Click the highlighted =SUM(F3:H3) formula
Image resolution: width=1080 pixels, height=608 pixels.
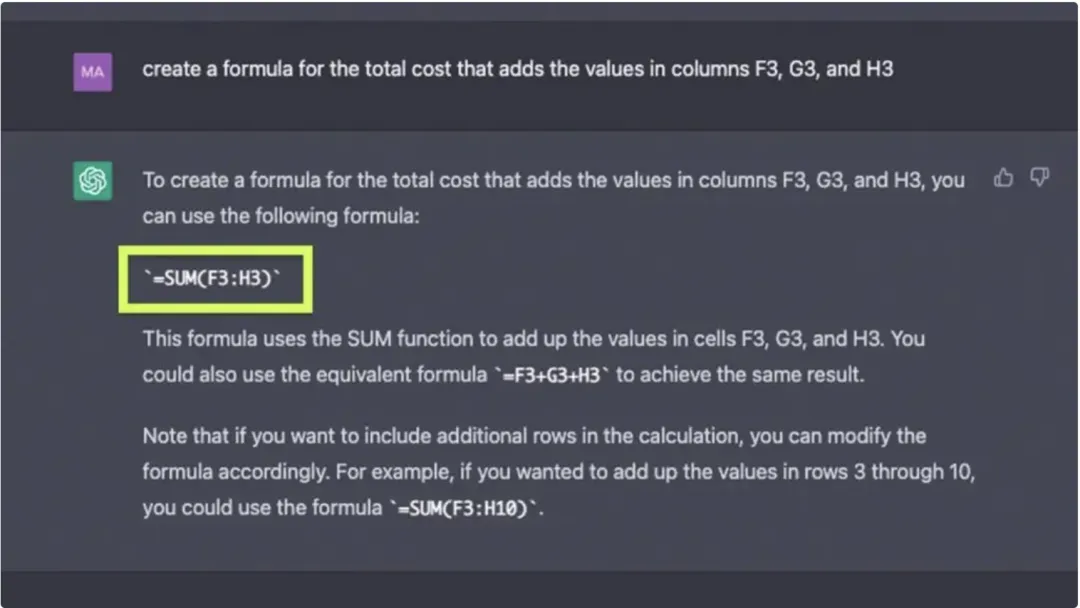[x=215, y=279]
